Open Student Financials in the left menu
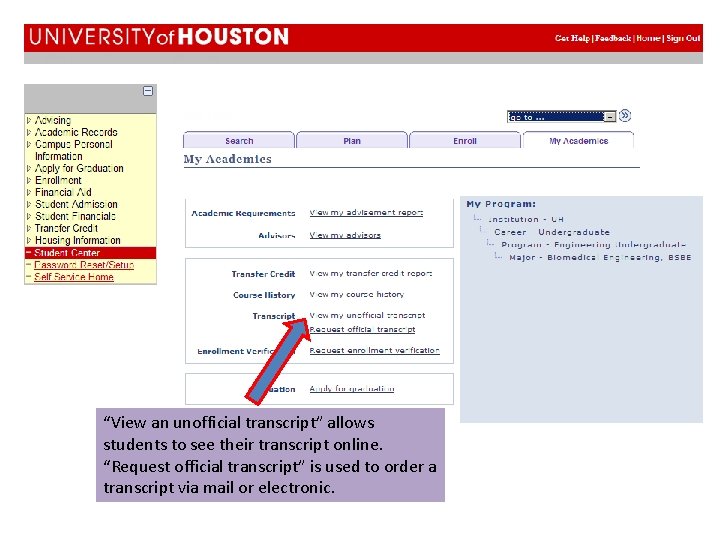The image size is (720, 540). tap(75, 216)
